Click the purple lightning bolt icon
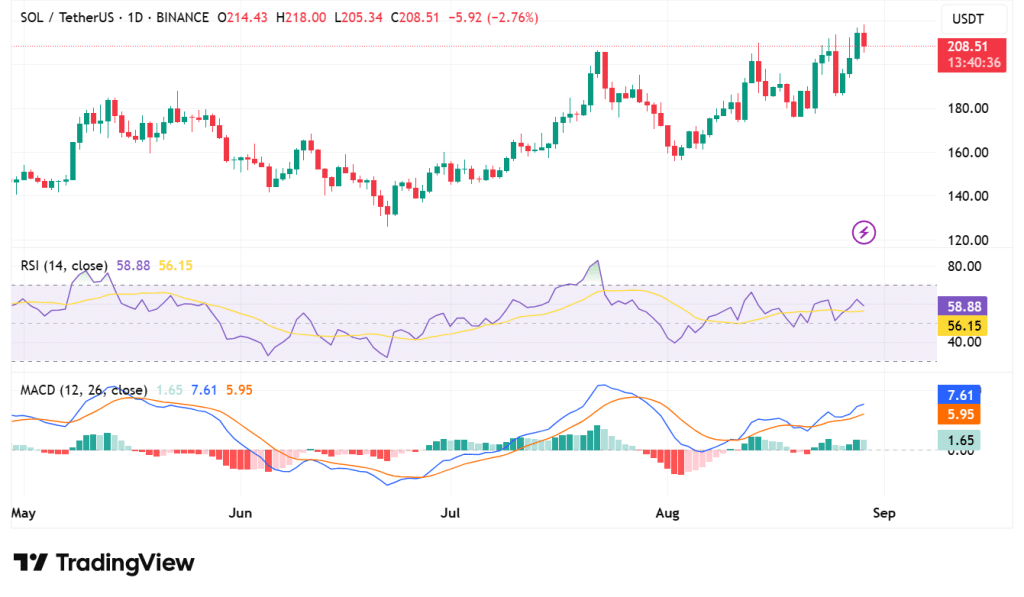Image resolution: width=1024 pixels, height=597 pixels. (864, 233)
